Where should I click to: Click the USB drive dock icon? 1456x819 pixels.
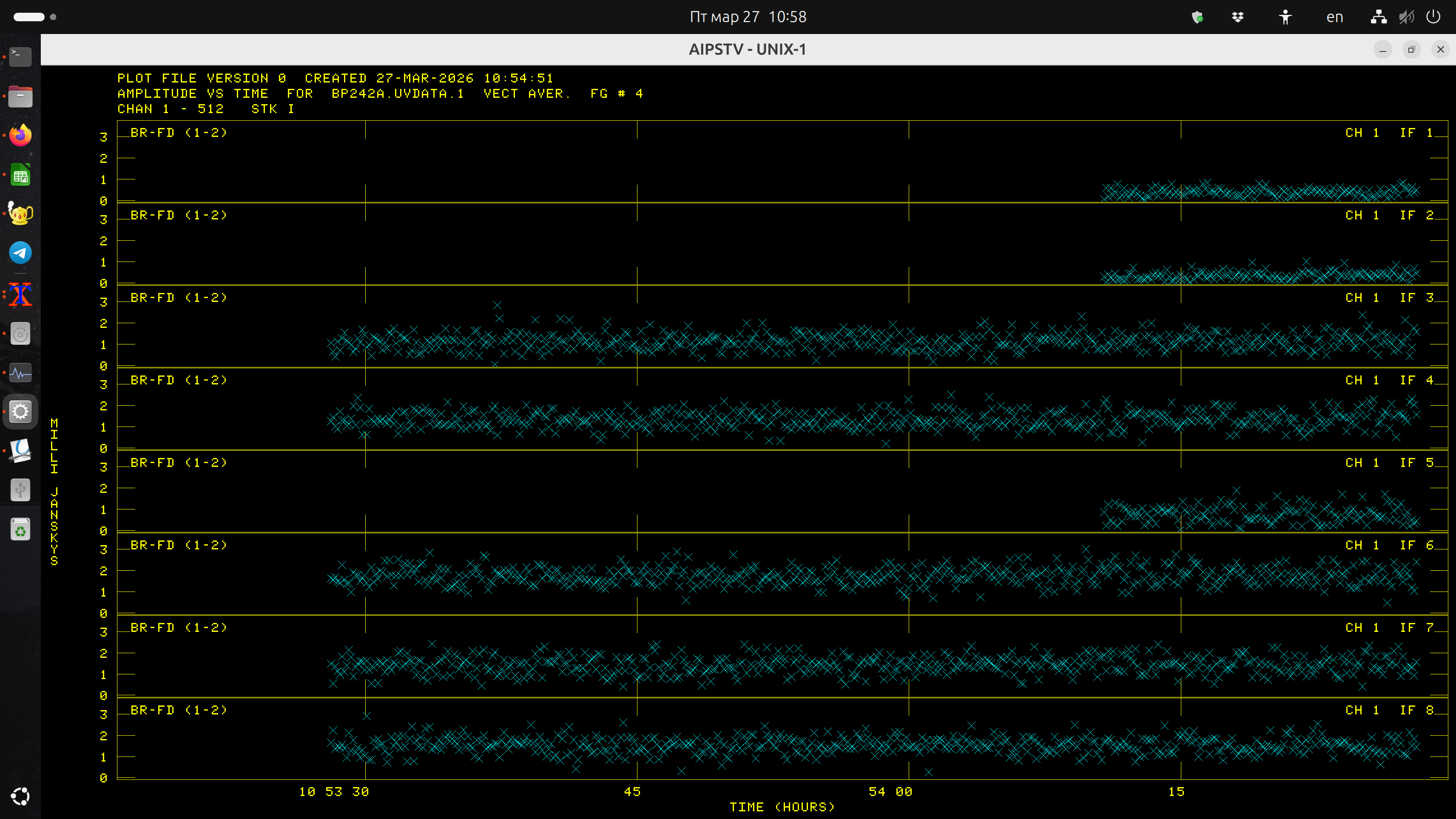tap(20, 490)
